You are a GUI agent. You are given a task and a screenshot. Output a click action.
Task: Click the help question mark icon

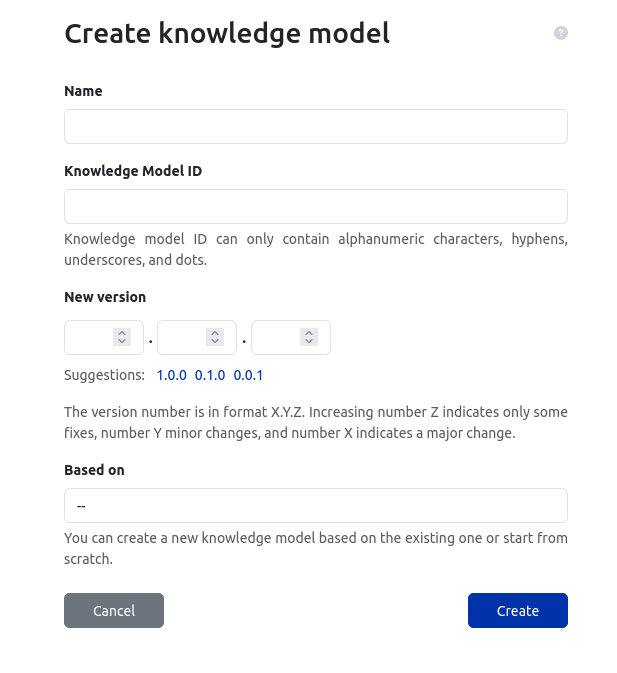point(561,33)
